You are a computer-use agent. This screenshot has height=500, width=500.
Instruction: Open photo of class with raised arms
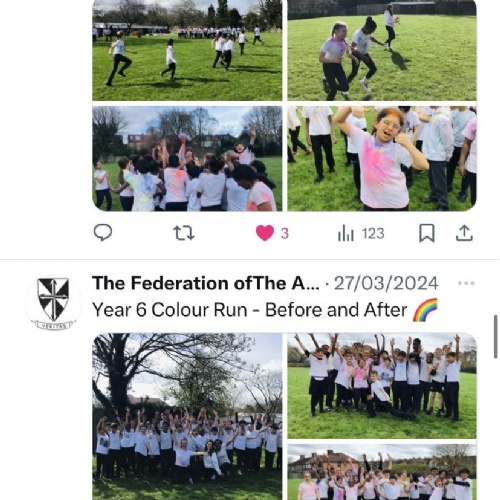[382, 386]
